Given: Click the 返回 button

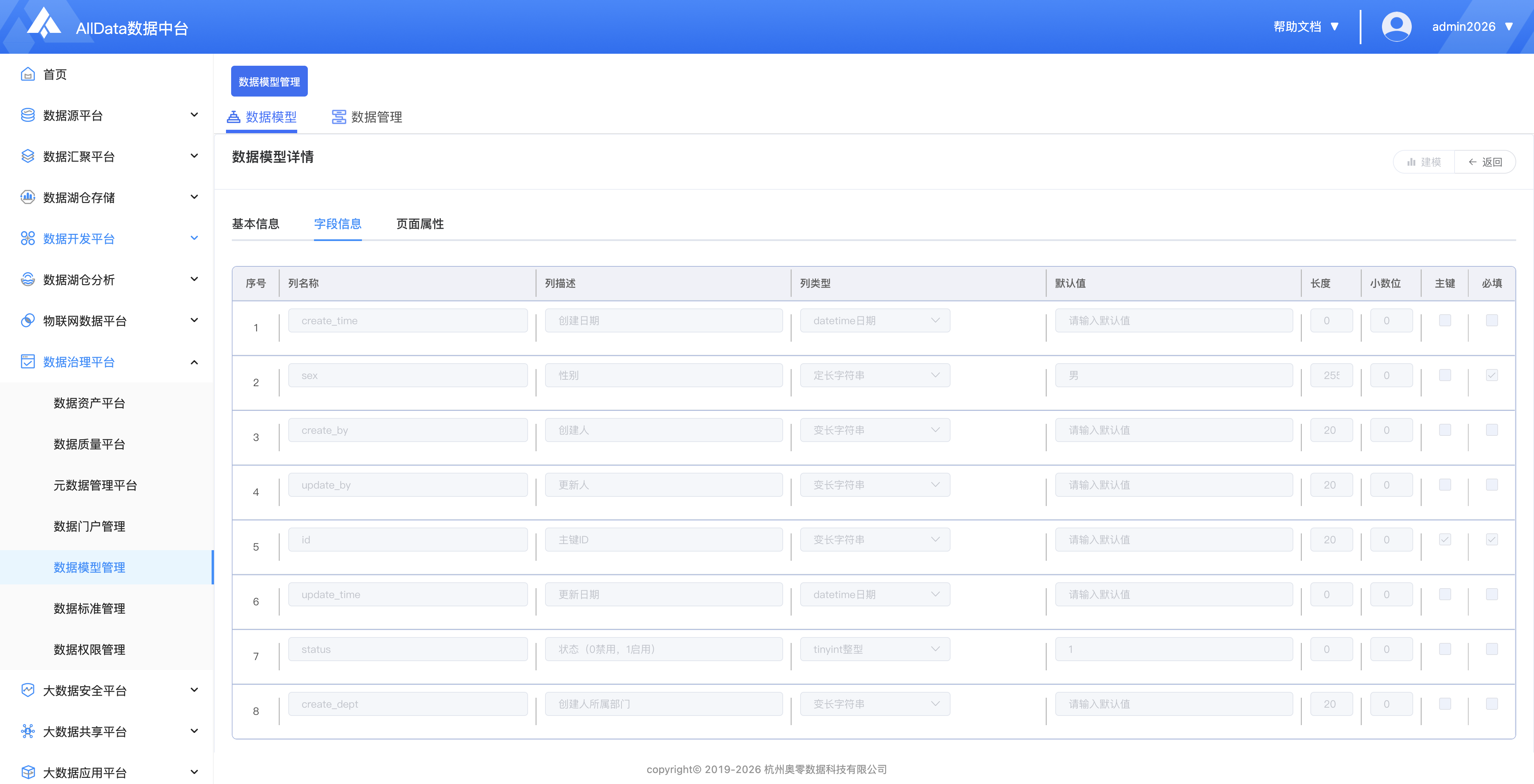Looking at the screenshot, I should (x=1485, y=162).
